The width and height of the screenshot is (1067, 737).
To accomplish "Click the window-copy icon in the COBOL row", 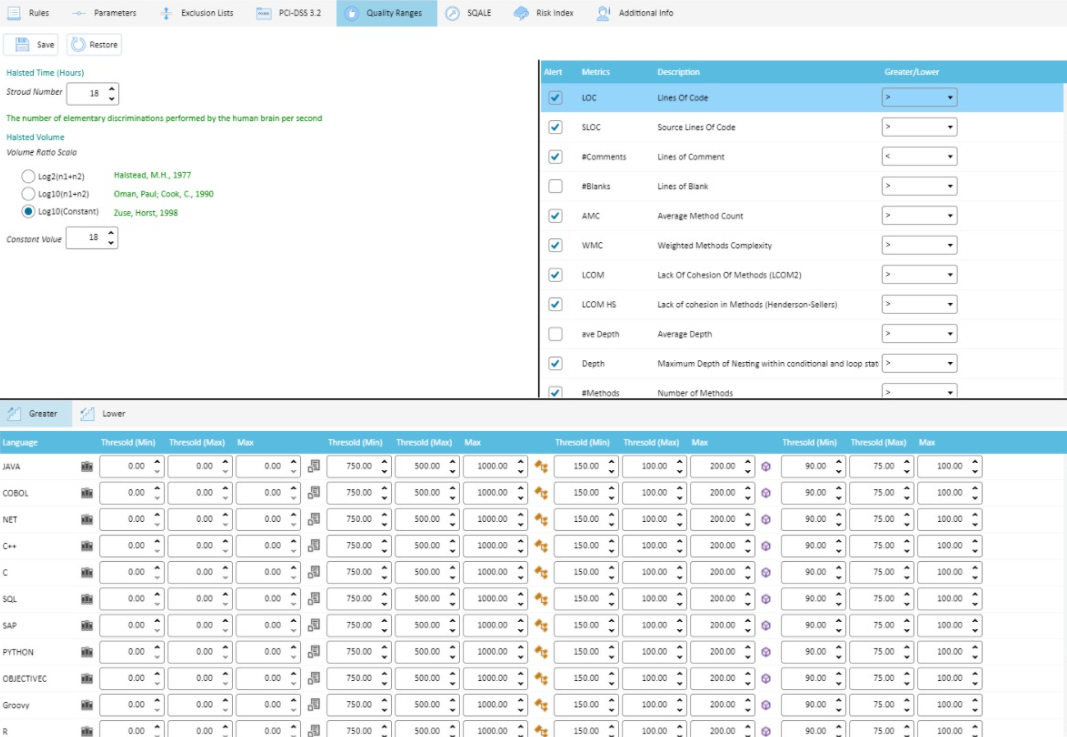I will pos(312,492).
